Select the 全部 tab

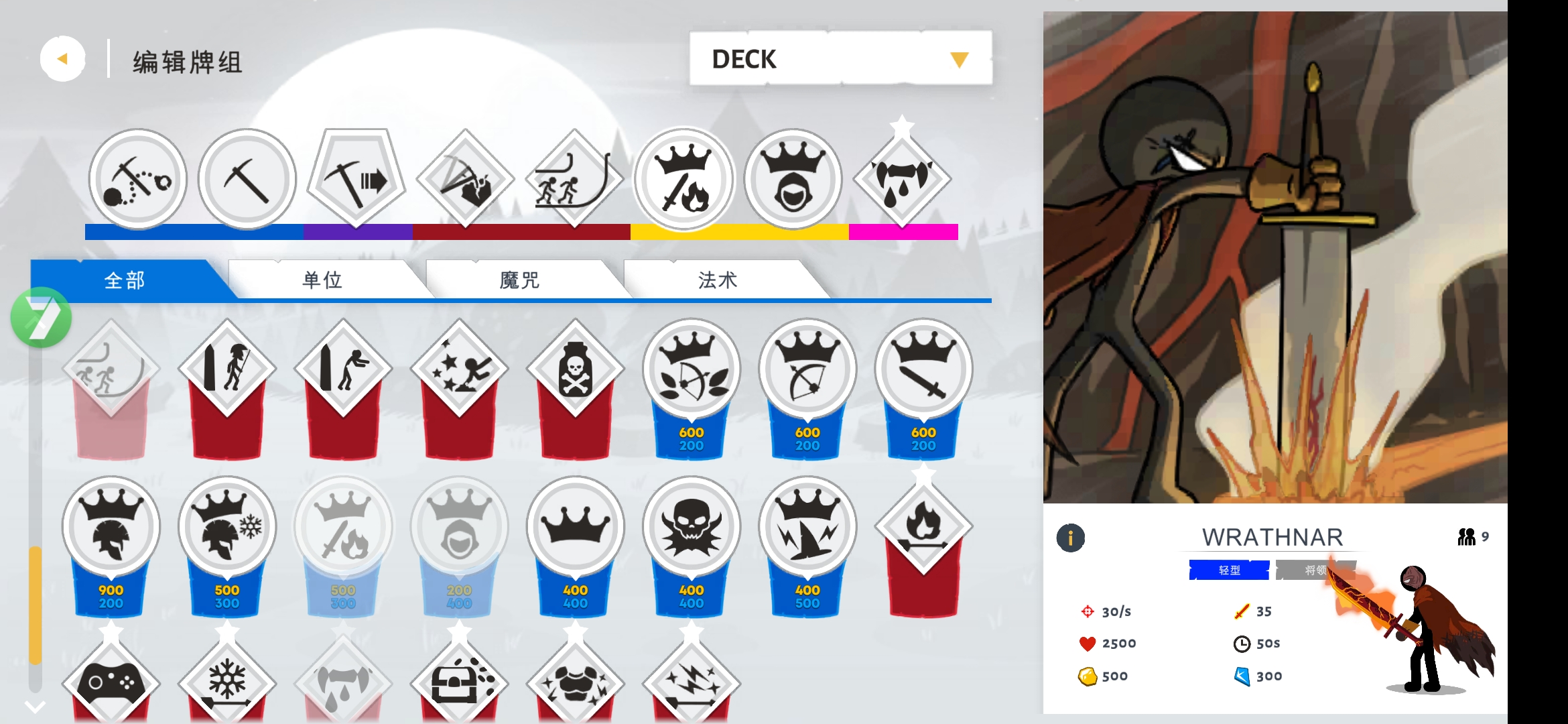125,280
